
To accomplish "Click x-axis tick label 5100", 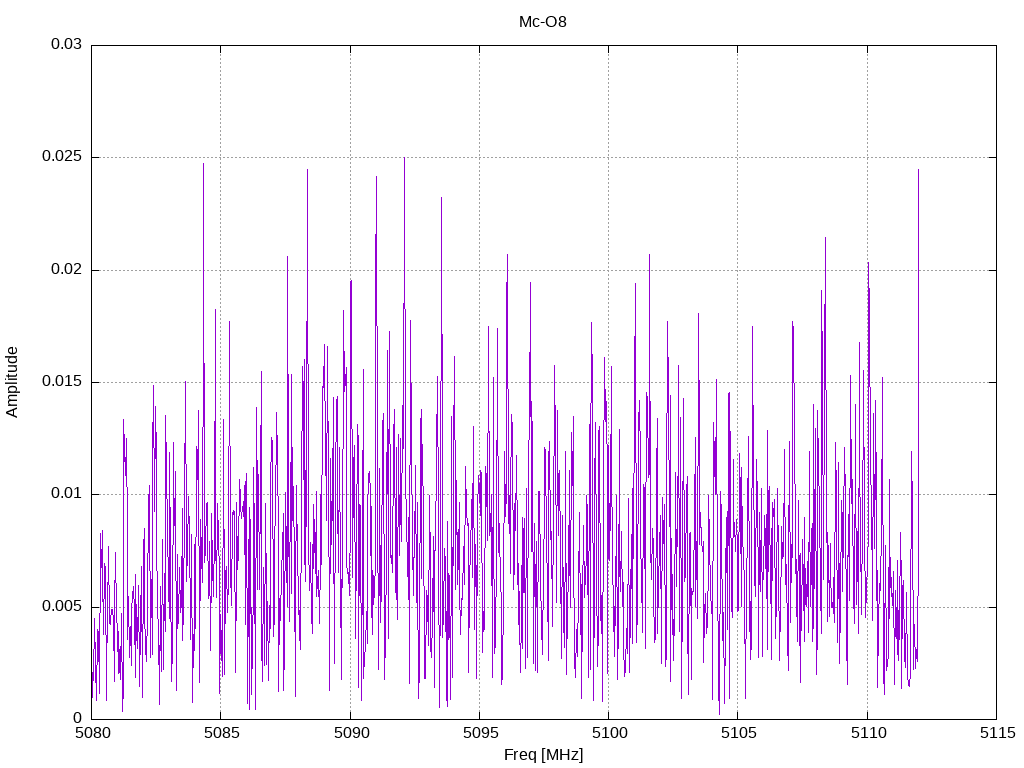I will (609, 733).
